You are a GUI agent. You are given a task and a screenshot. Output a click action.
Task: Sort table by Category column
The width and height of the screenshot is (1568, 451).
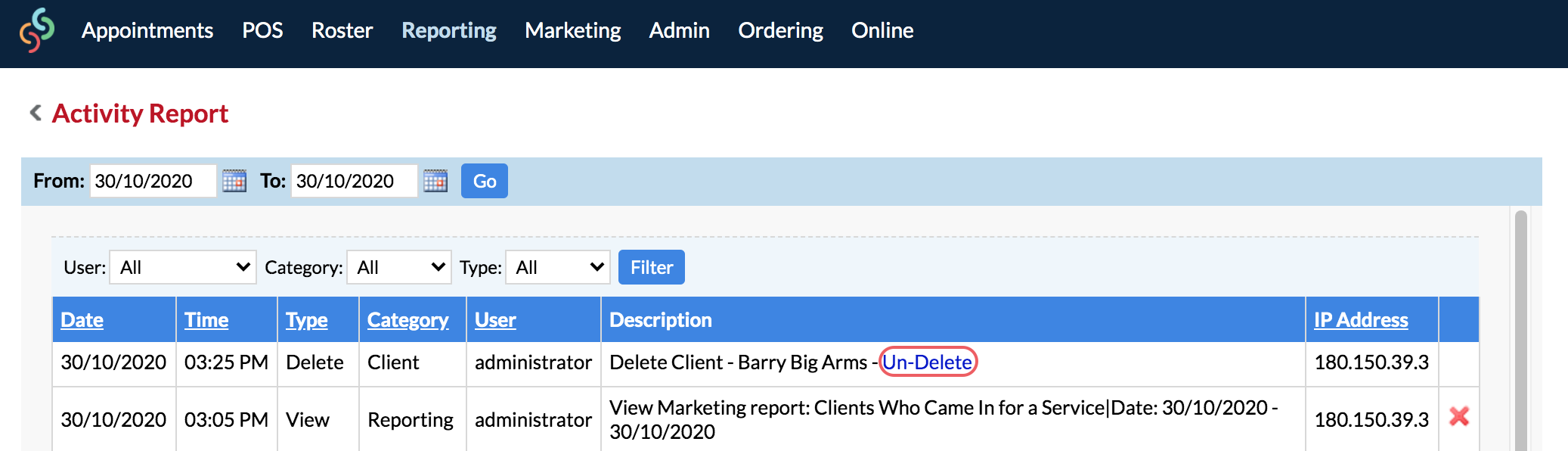point(408,320)
